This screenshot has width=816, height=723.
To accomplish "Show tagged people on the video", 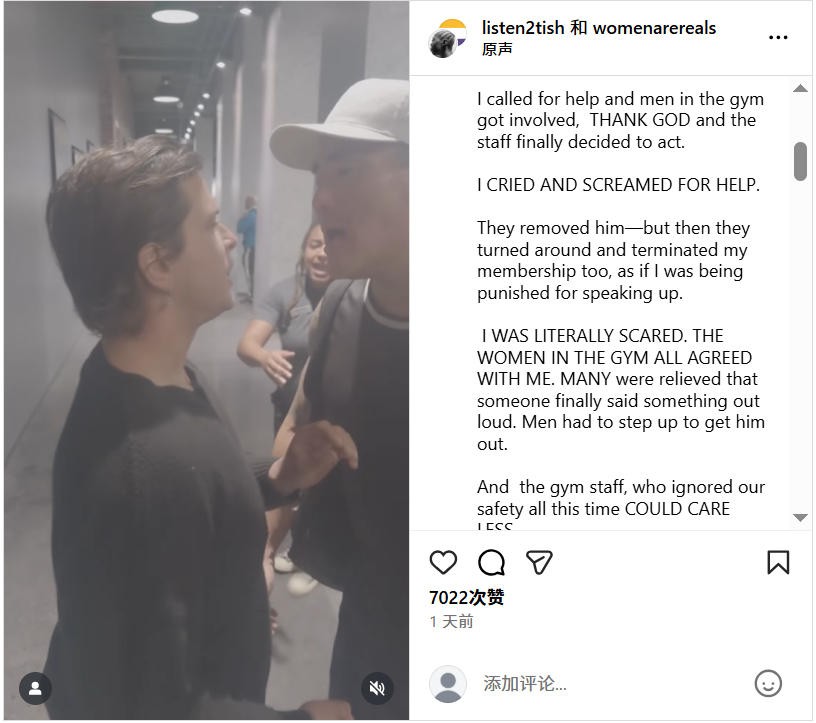I will [35, 688].
